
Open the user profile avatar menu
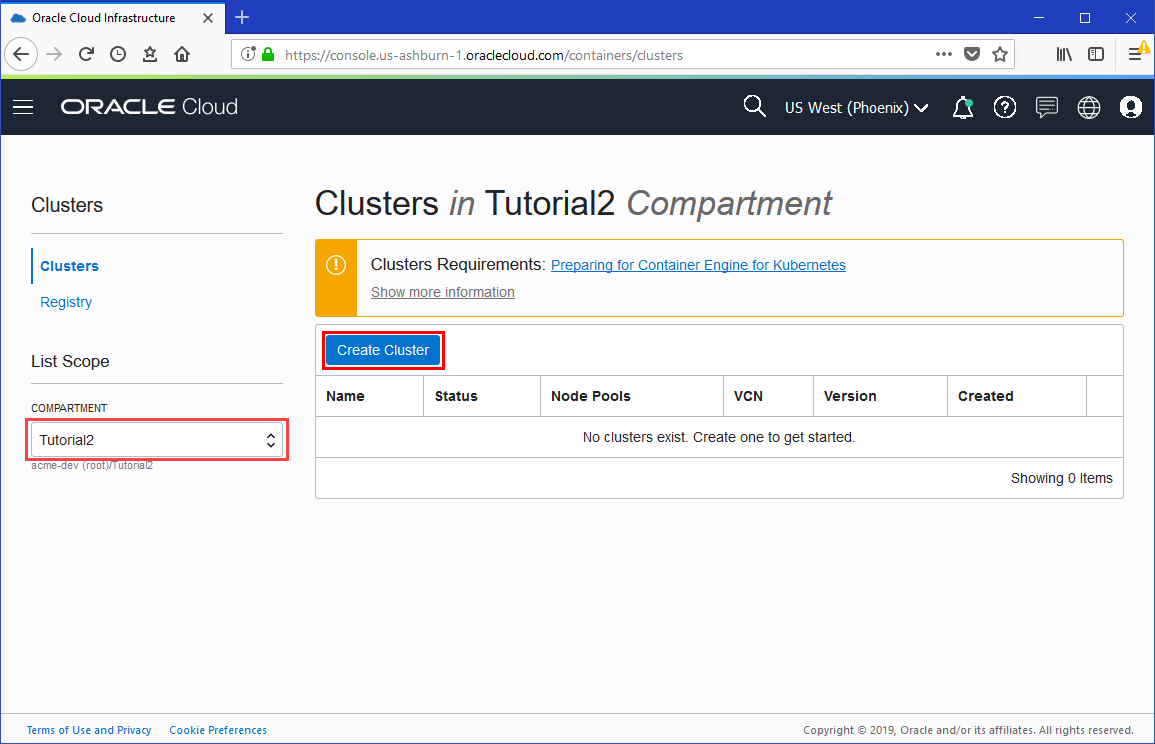coord(1131,108)
